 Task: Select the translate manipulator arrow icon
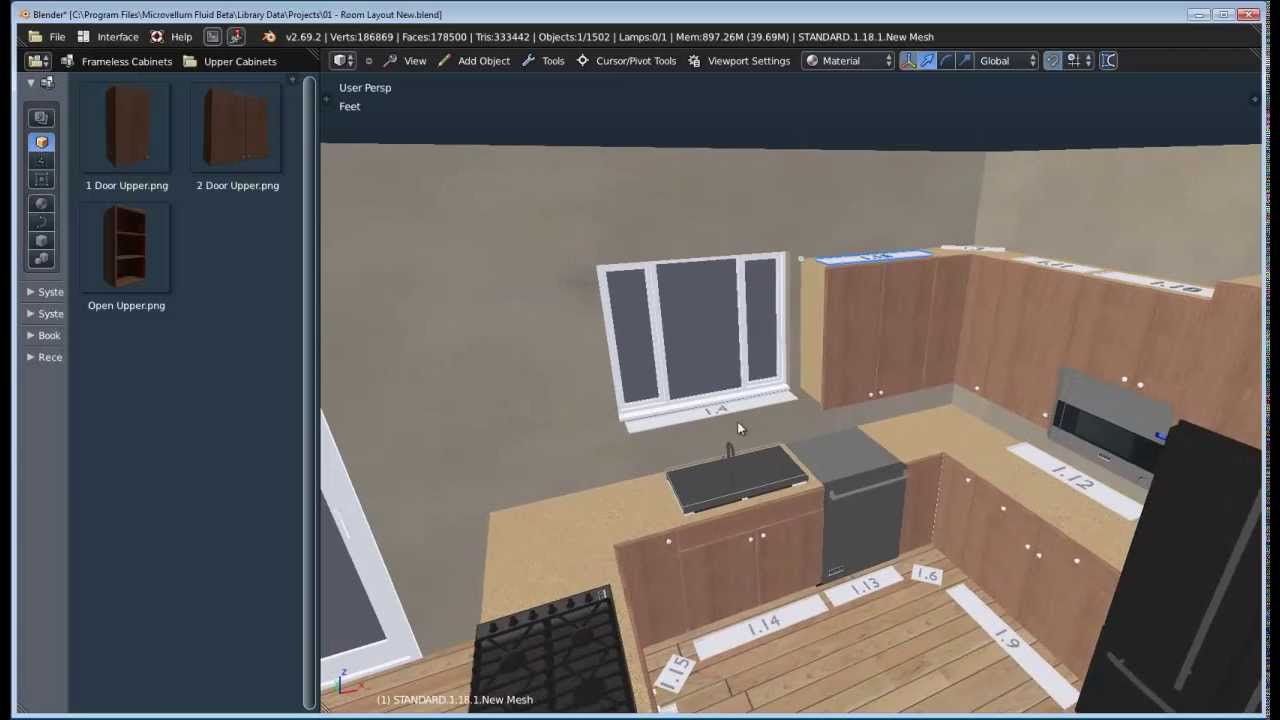pos(927,61)
